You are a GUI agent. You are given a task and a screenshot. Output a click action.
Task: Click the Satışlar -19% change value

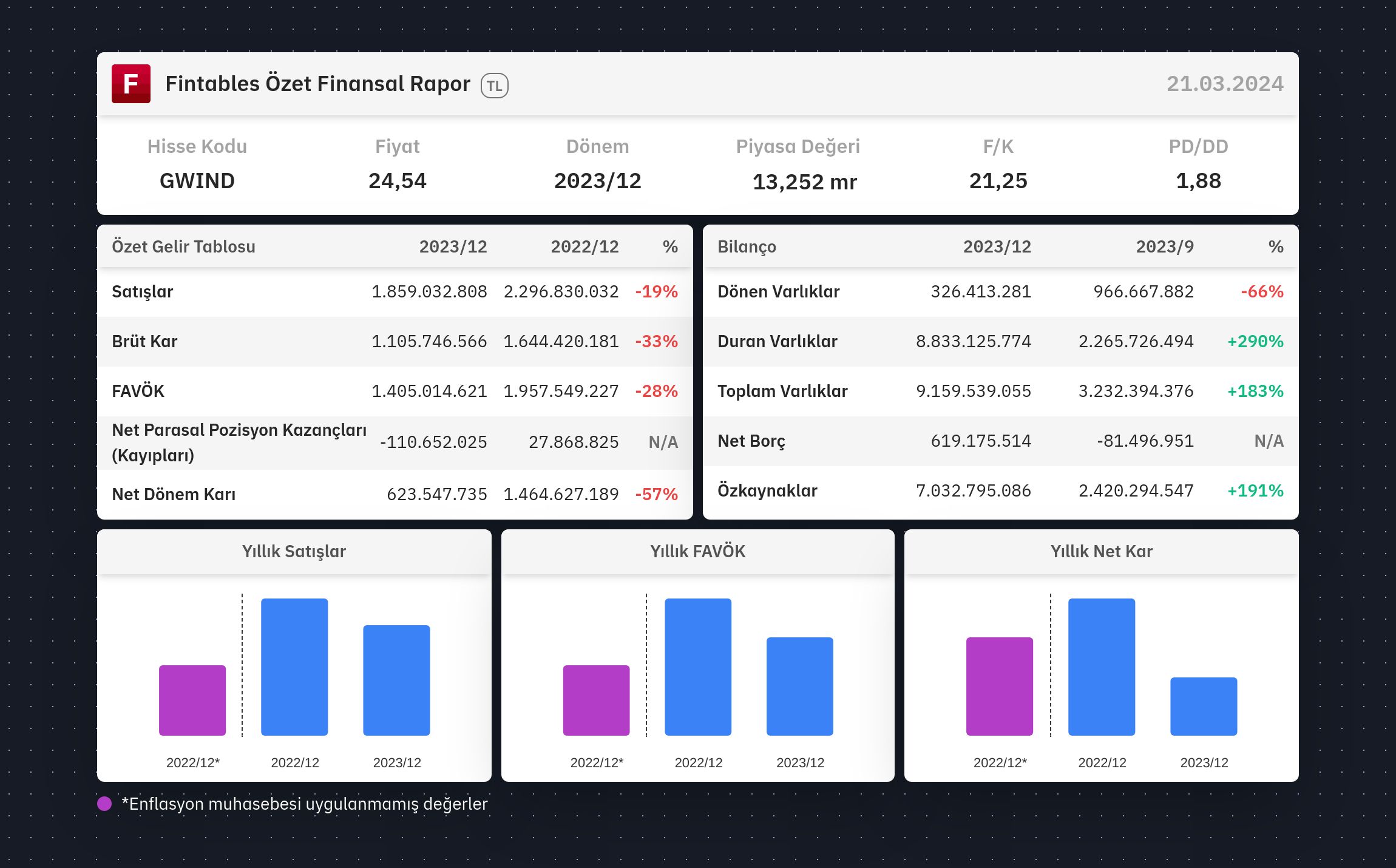[x=656, y=292]
